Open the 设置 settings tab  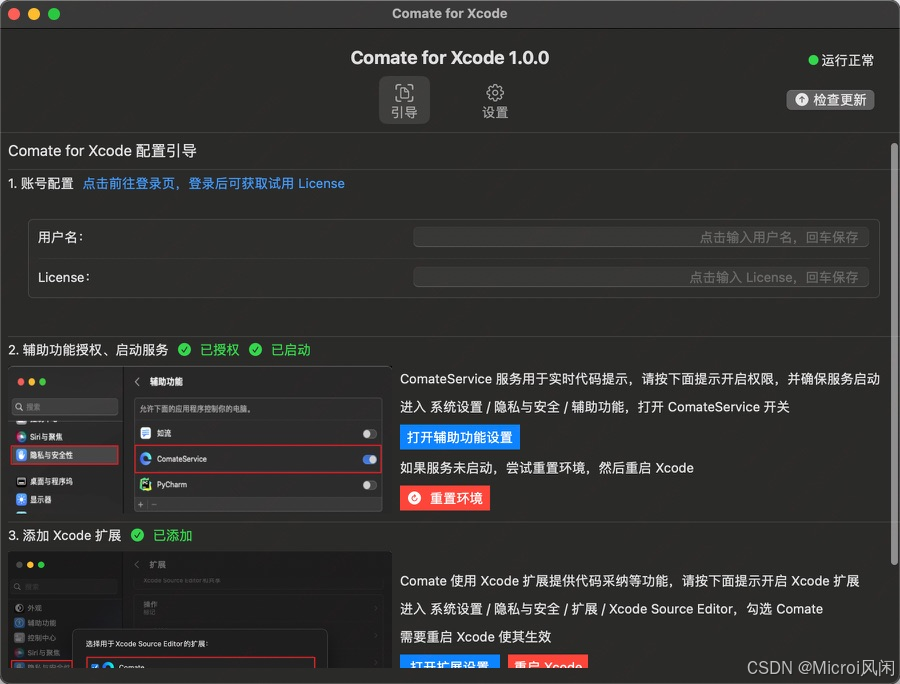[x=495, y=101]
